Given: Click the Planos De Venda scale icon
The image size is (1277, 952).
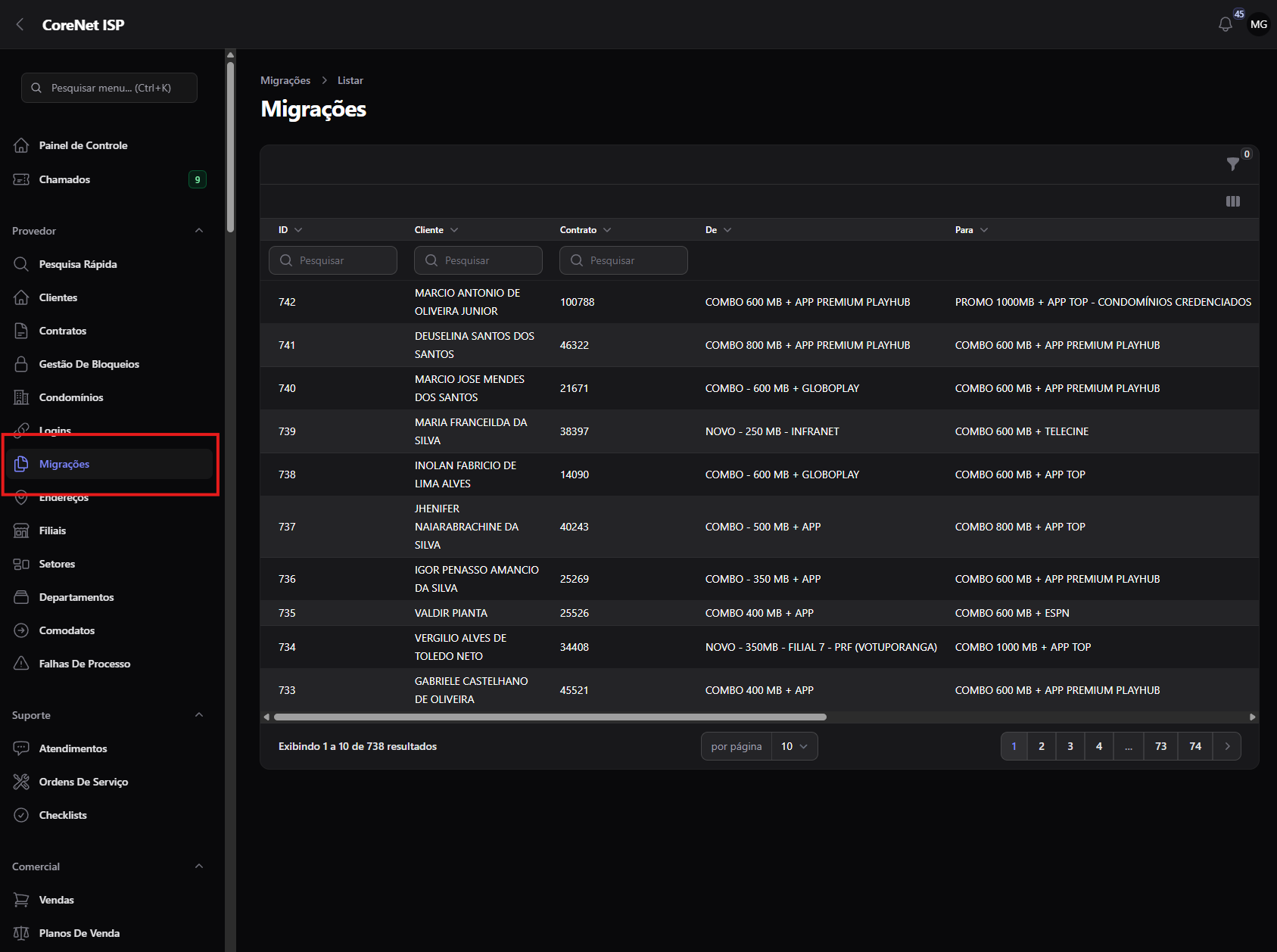Looking at the screenshot, I should [x=21, y=933].
